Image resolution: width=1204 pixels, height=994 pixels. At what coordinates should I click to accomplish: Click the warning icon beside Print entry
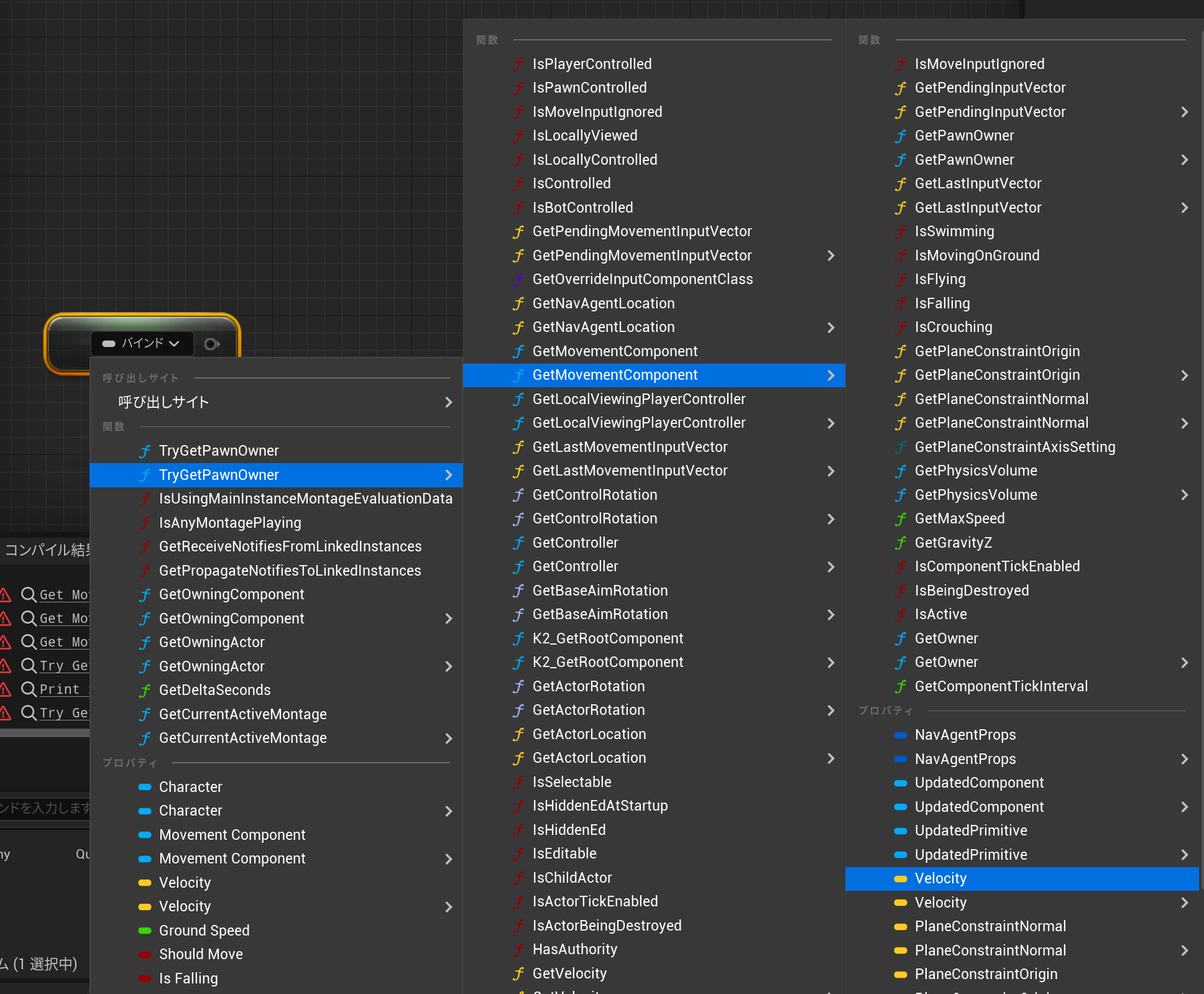point(6,689)
